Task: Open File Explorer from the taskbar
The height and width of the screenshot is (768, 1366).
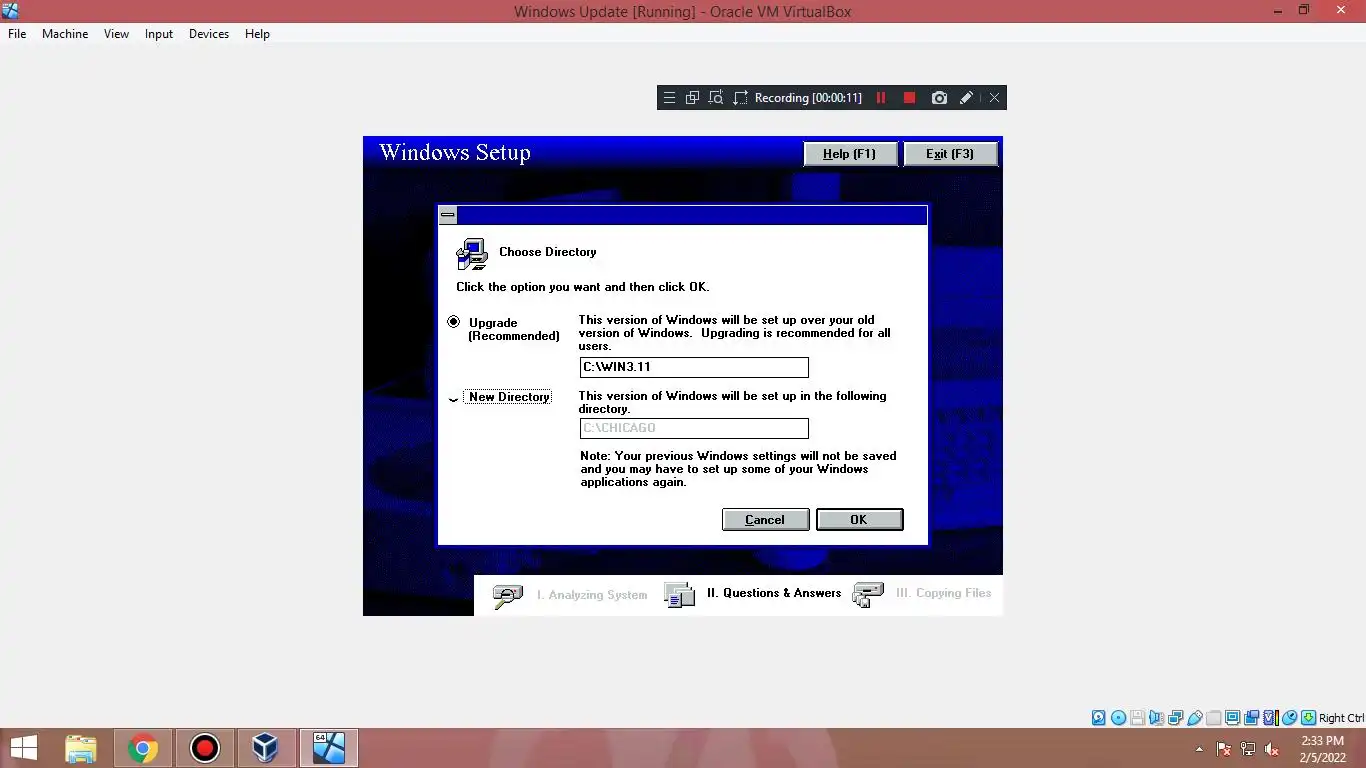Action: click(81, 748)
